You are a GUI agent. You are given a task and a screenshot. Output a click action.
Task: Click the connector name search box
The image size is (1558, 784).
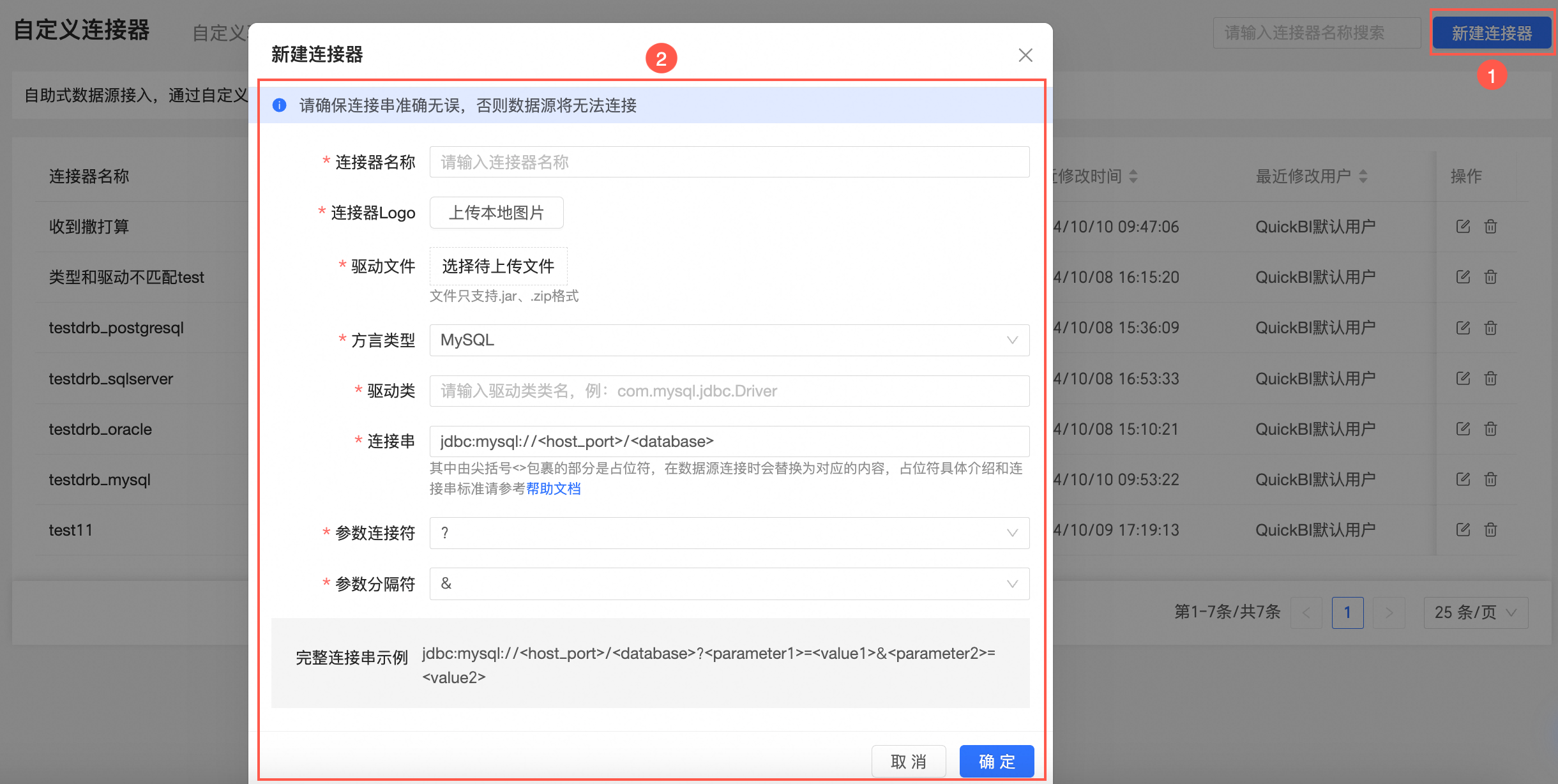coord(1317,33)
